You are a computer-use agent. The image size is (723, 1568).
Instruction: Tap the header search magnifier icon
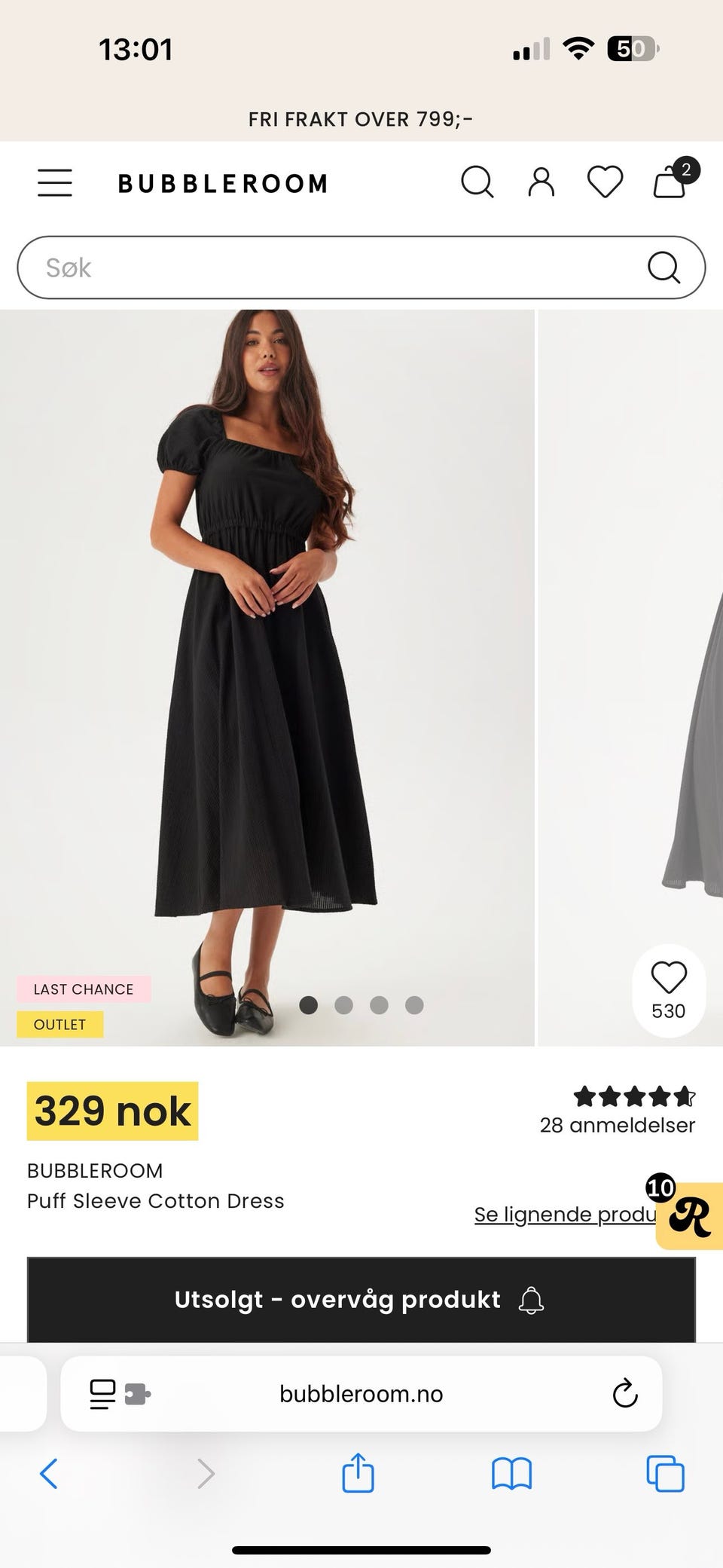tap(477, 182)
